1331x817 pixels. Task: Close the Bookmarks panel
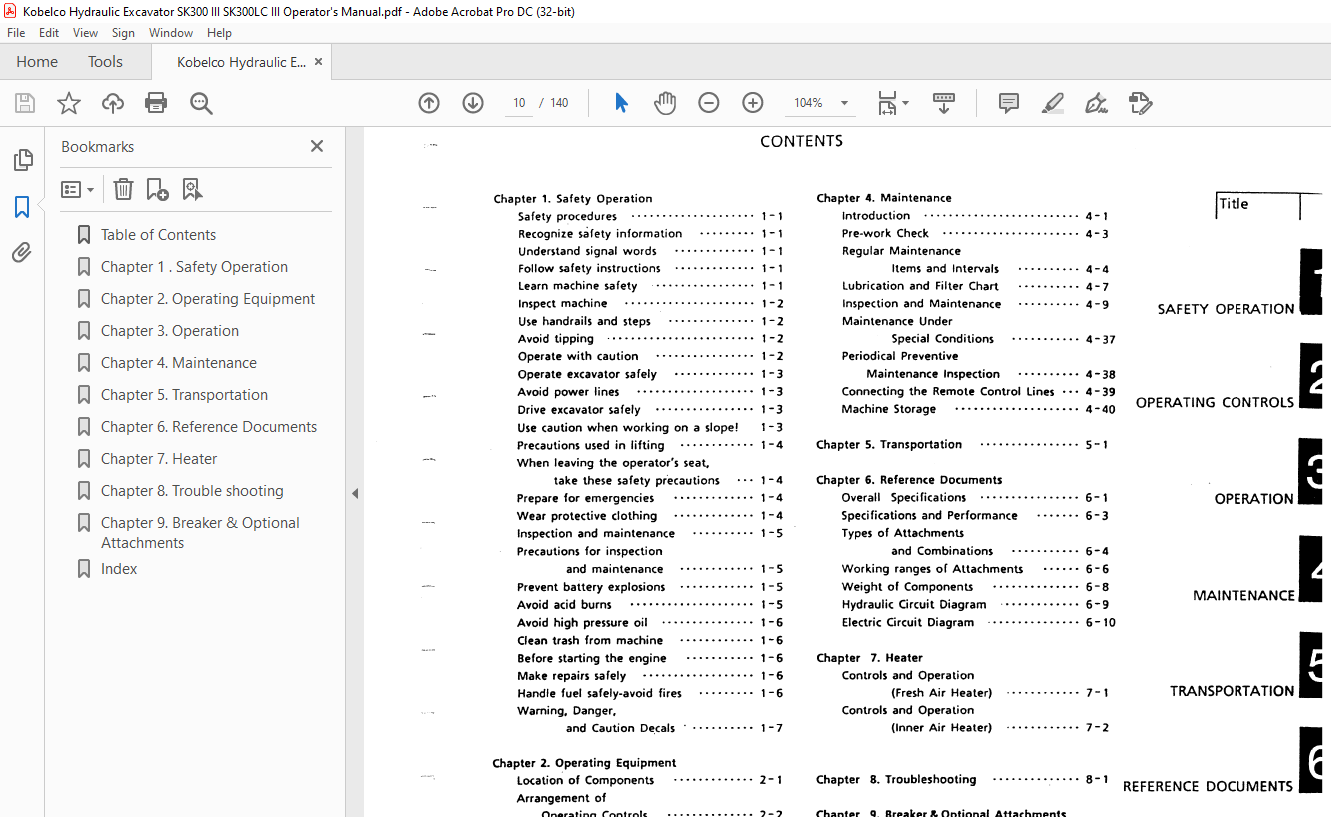[317, 146]
